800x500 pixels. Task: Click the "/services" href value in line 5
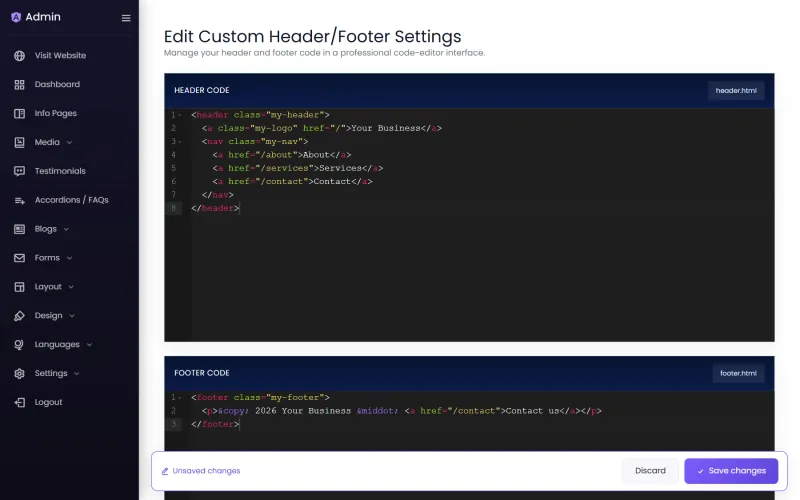(x=284, y=168)
